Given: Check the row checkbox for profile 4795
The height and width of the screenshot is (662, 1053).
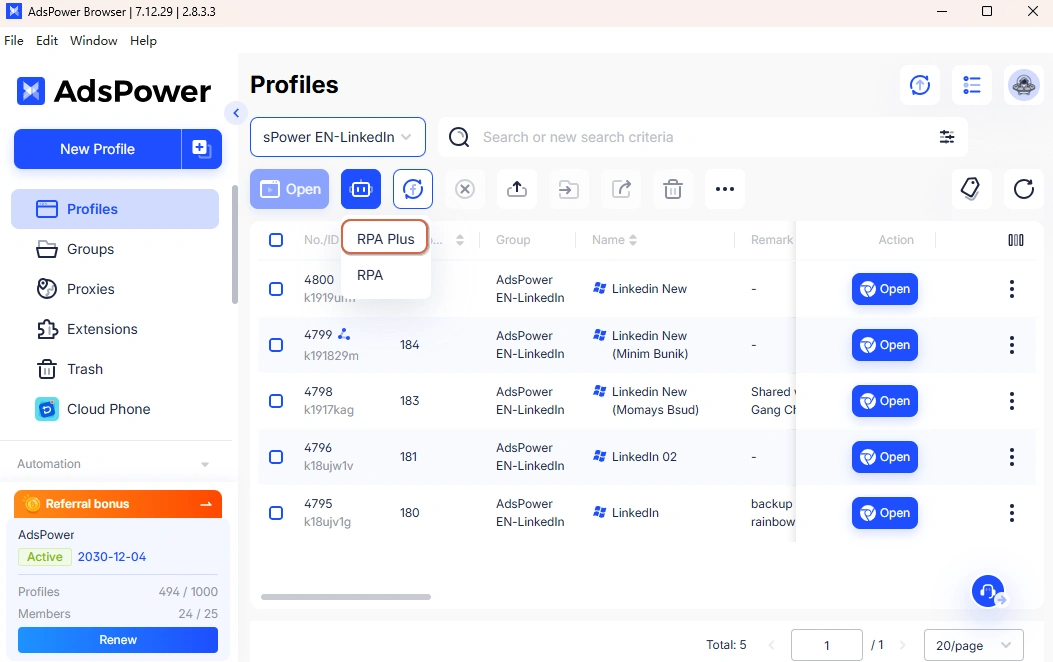Looking at the screenshot, I should click(x=275, y=512).
